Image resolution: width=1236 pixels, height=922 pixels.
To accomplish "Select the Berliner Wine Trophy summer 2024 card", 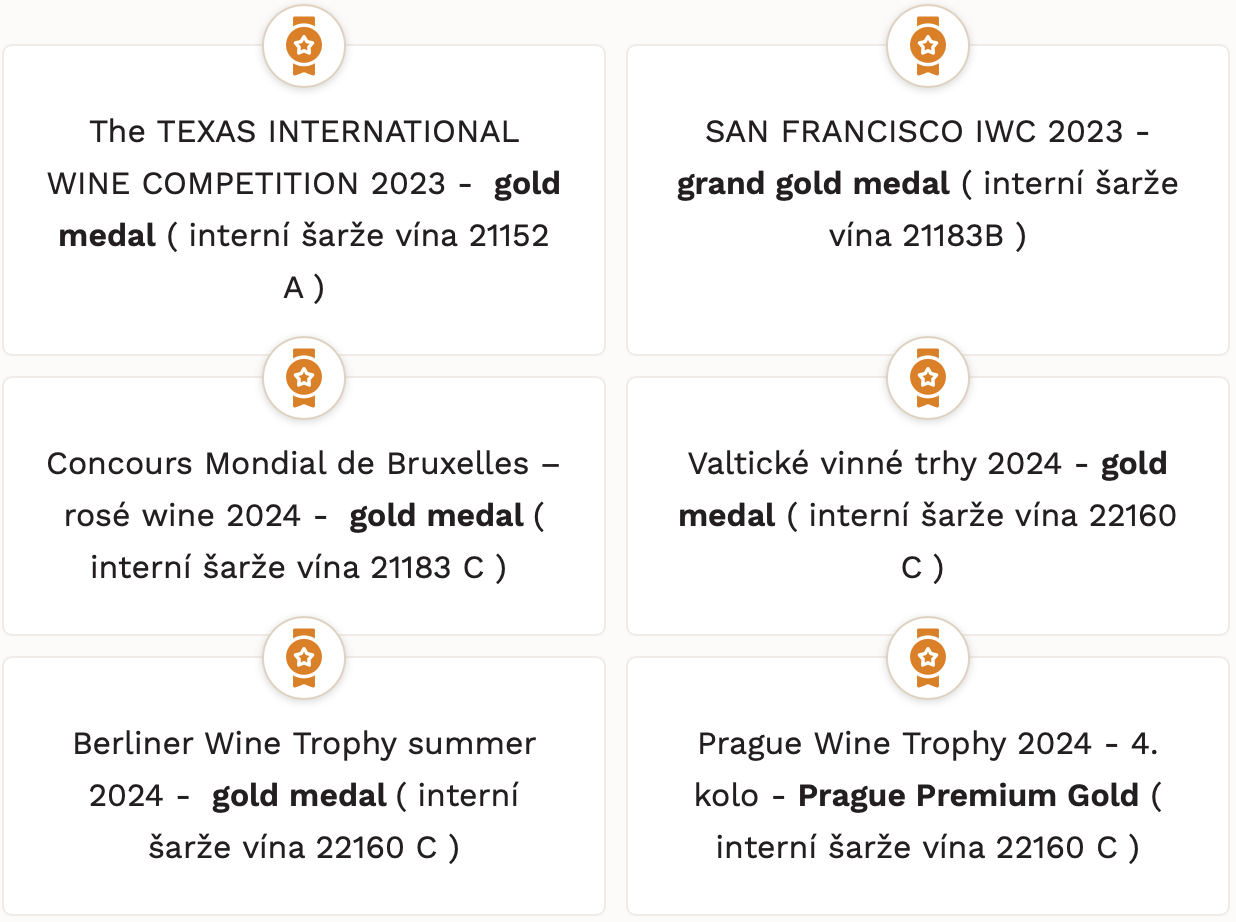I will 304,786.
